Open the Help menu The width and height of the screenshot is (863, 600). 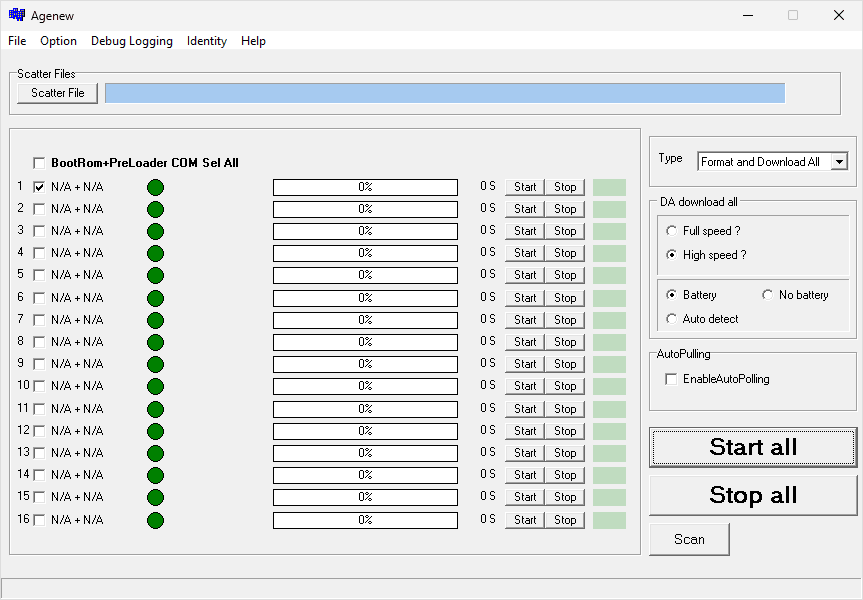click(253, 41)
